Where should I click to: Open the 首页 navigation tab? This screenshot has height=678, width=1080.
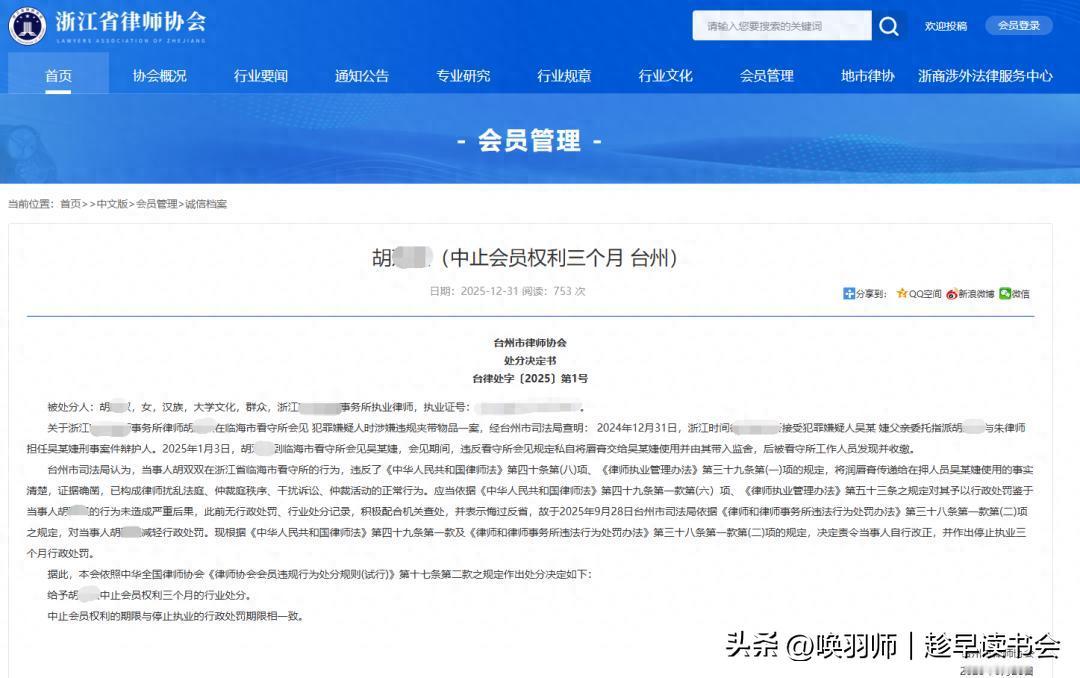click(x=58, y=74)
